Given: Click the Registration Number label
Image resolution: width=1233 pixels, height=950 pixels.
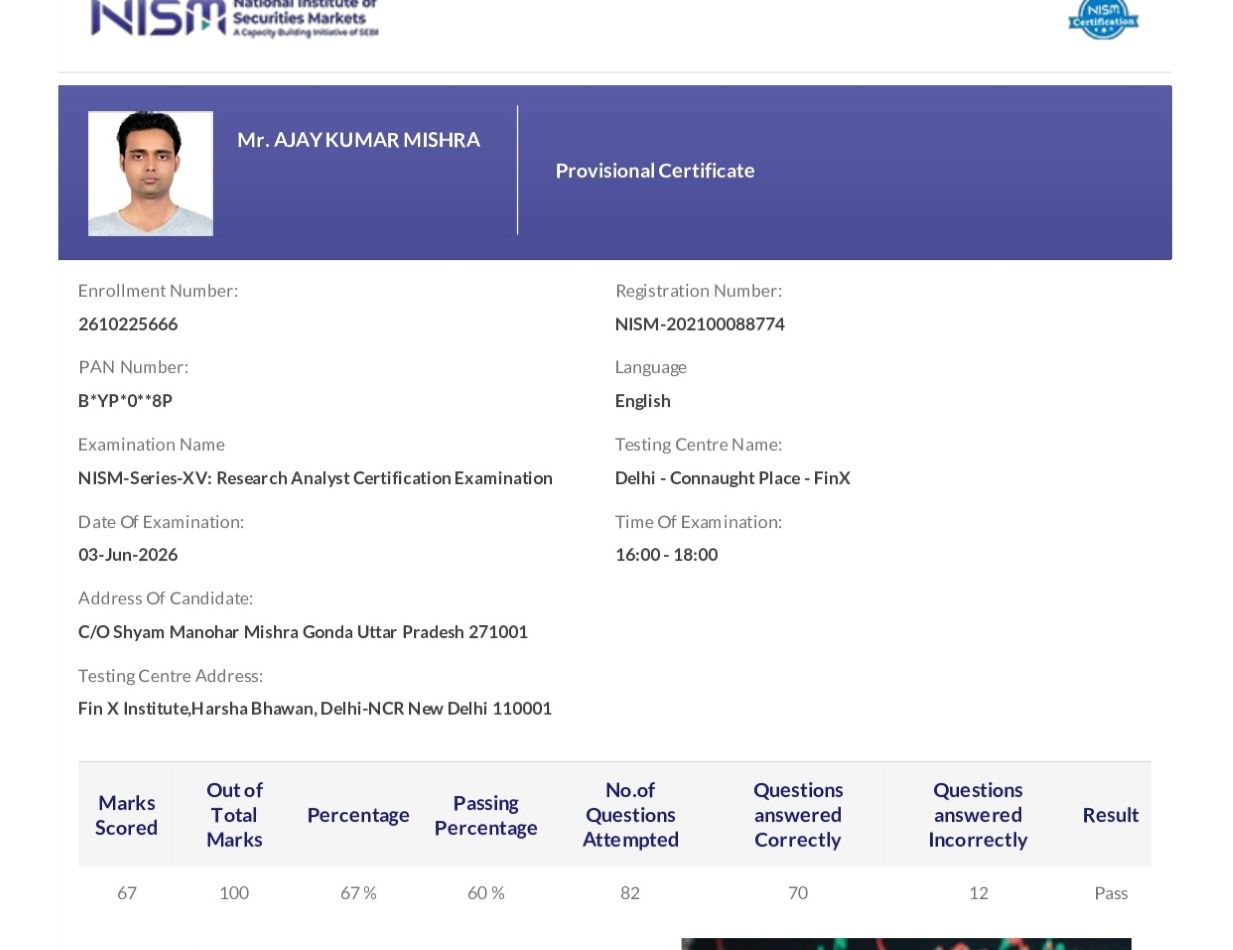Looking at the screenshot, I should pos(698,291).
